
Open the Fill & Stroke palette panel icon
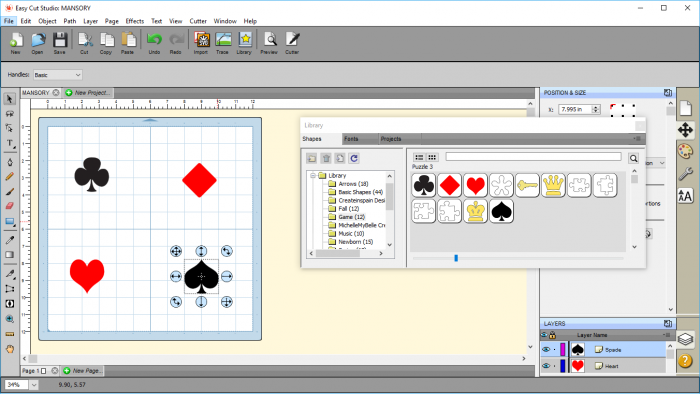pos(685,151)
